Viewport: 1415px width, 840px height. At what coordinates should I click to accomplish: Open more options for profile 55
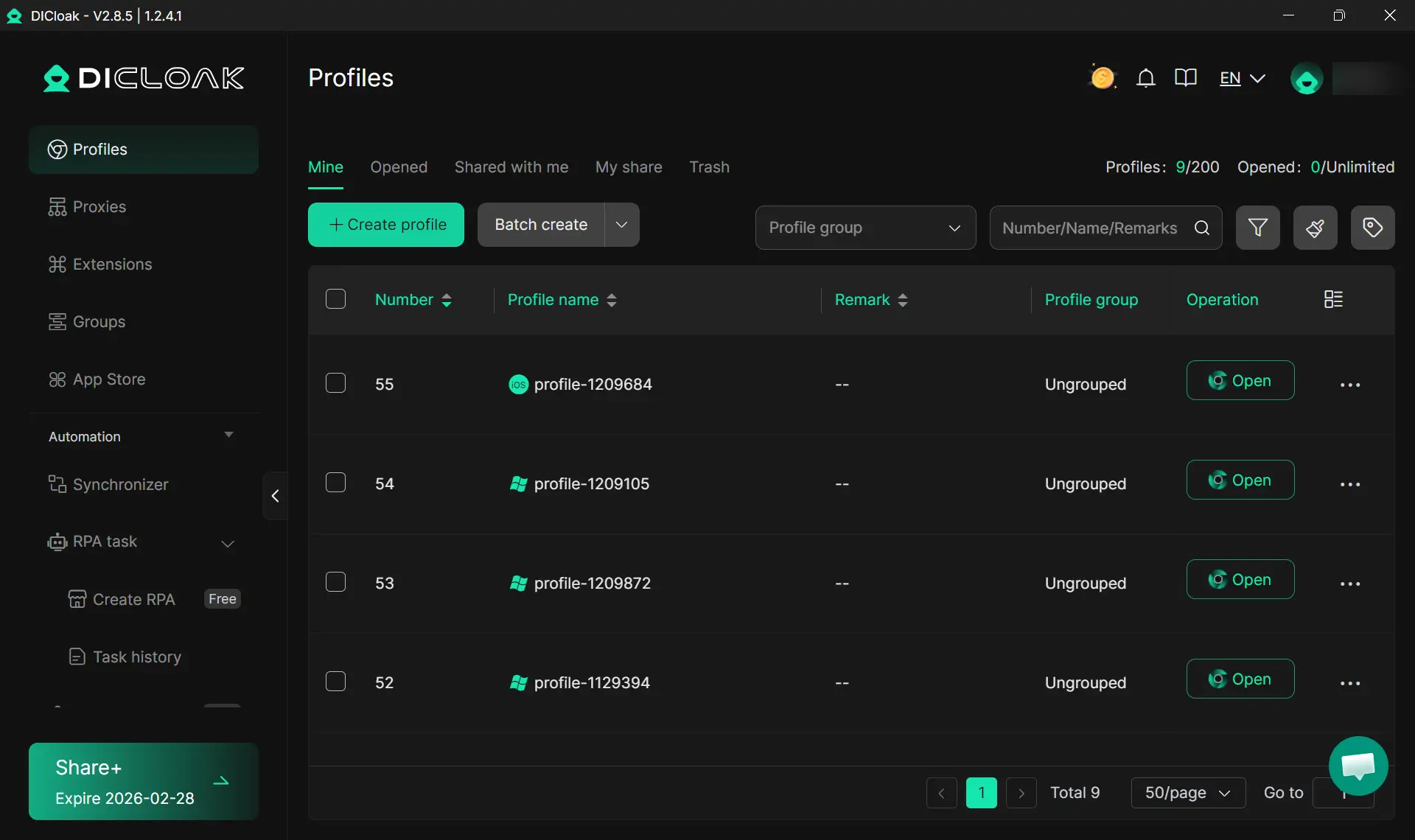(x=1349, y=385)
